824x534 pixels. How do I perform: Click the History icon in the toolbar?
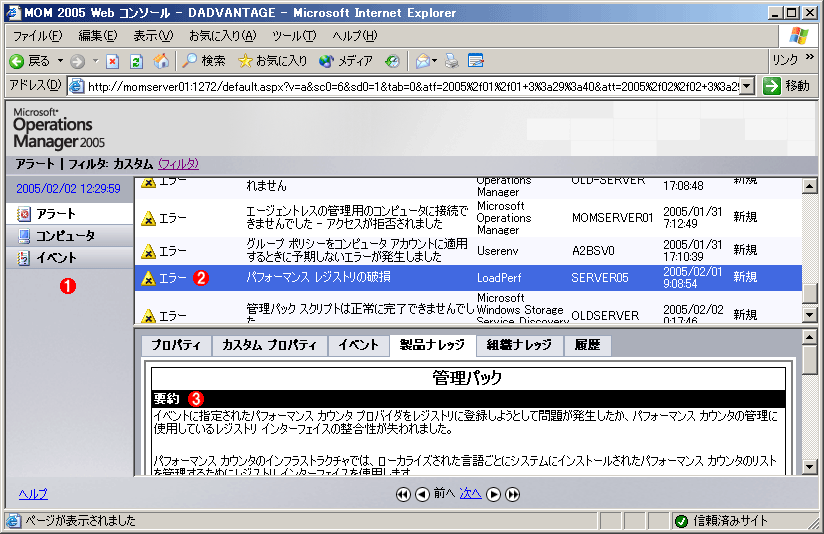click(392, 61)
